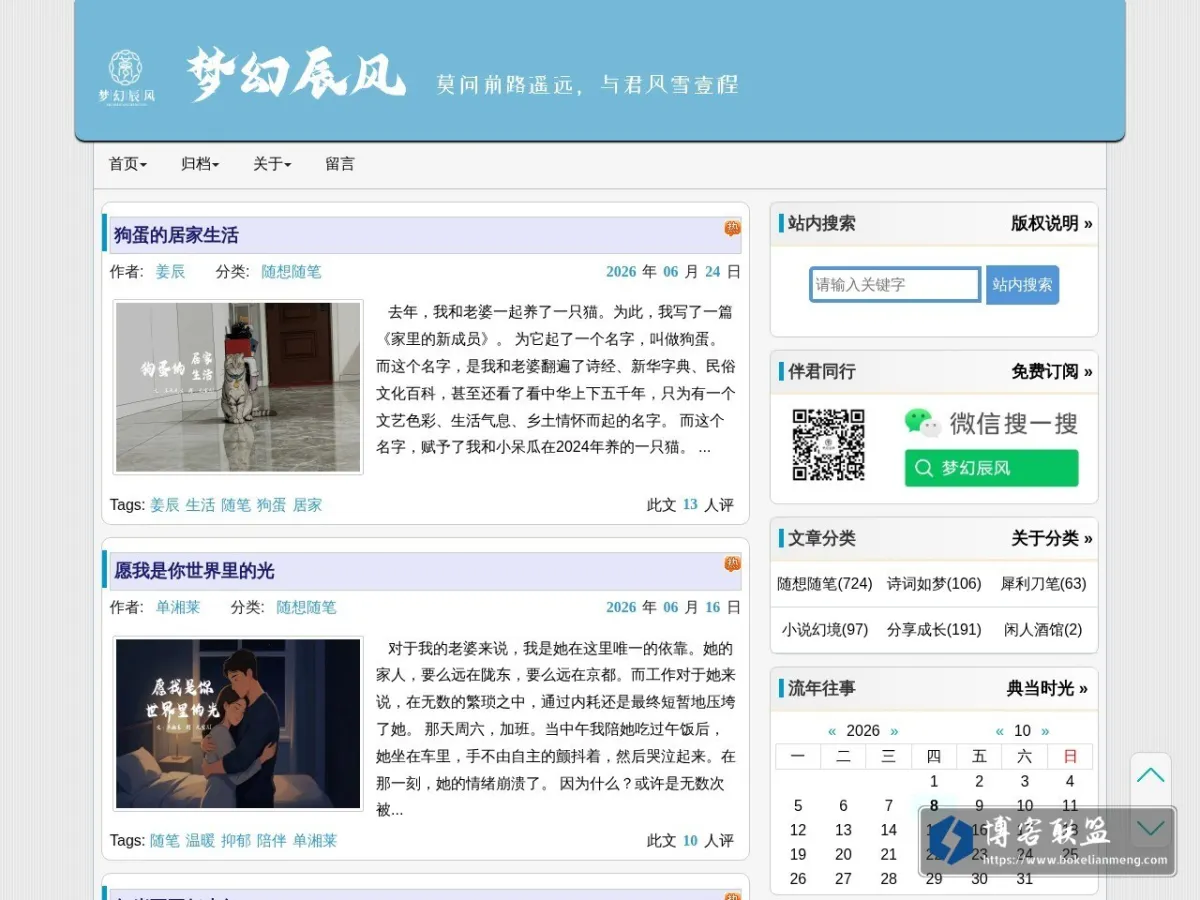Click the WeChat QR code image
The height and width of the screenshot is (900, 1200).
pos(828,445)
